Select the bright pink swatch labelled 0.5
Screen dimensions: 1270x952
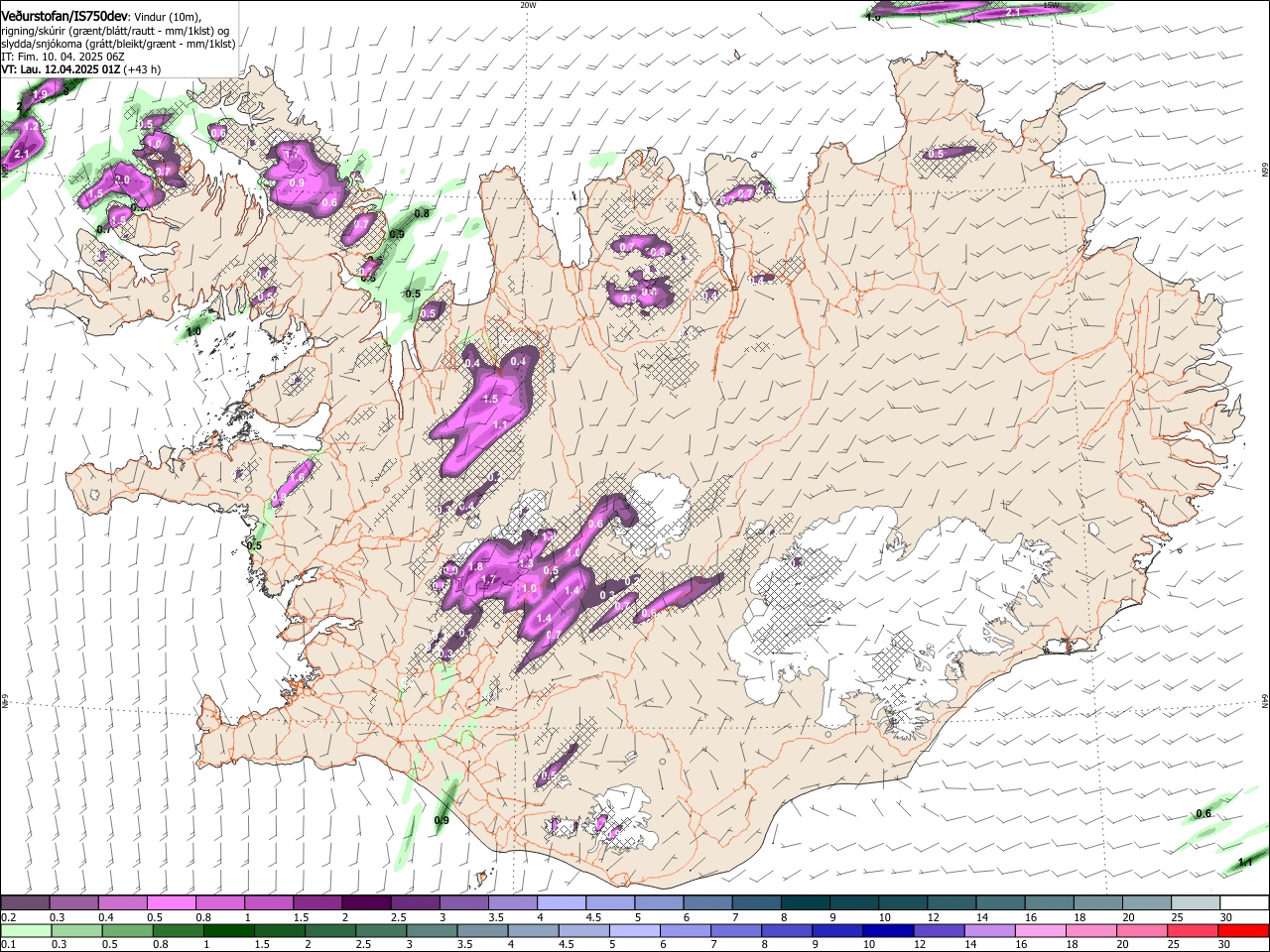172,903
